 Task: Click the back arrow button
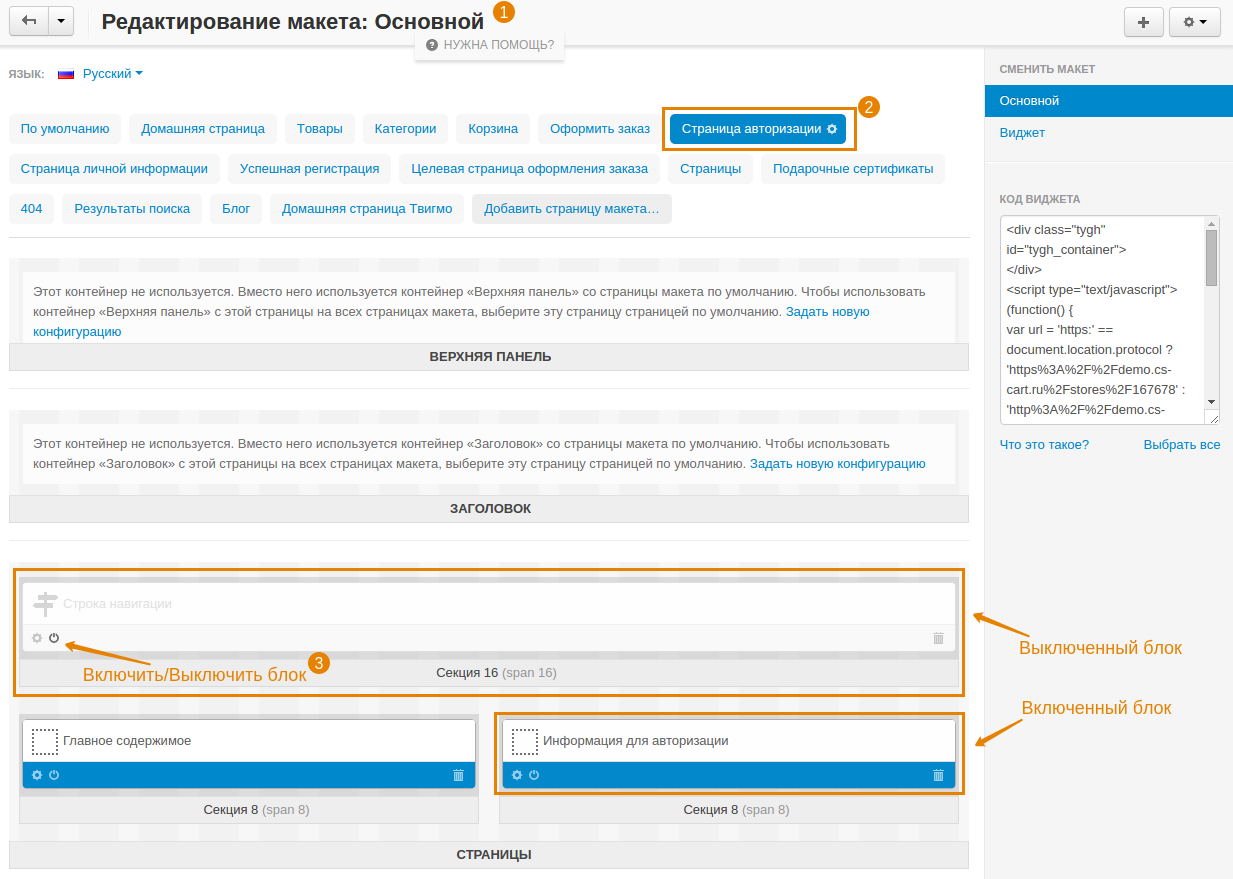pyautogui.click(x=28, y=21)
